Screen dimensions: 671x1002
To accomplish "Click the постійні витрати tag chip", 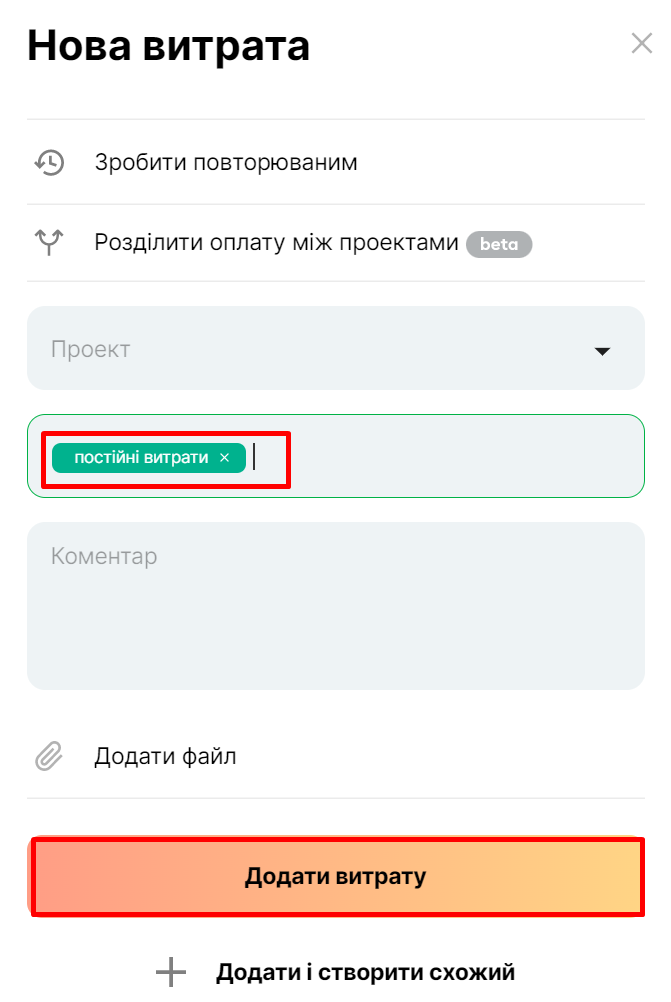I will [141, 458].
